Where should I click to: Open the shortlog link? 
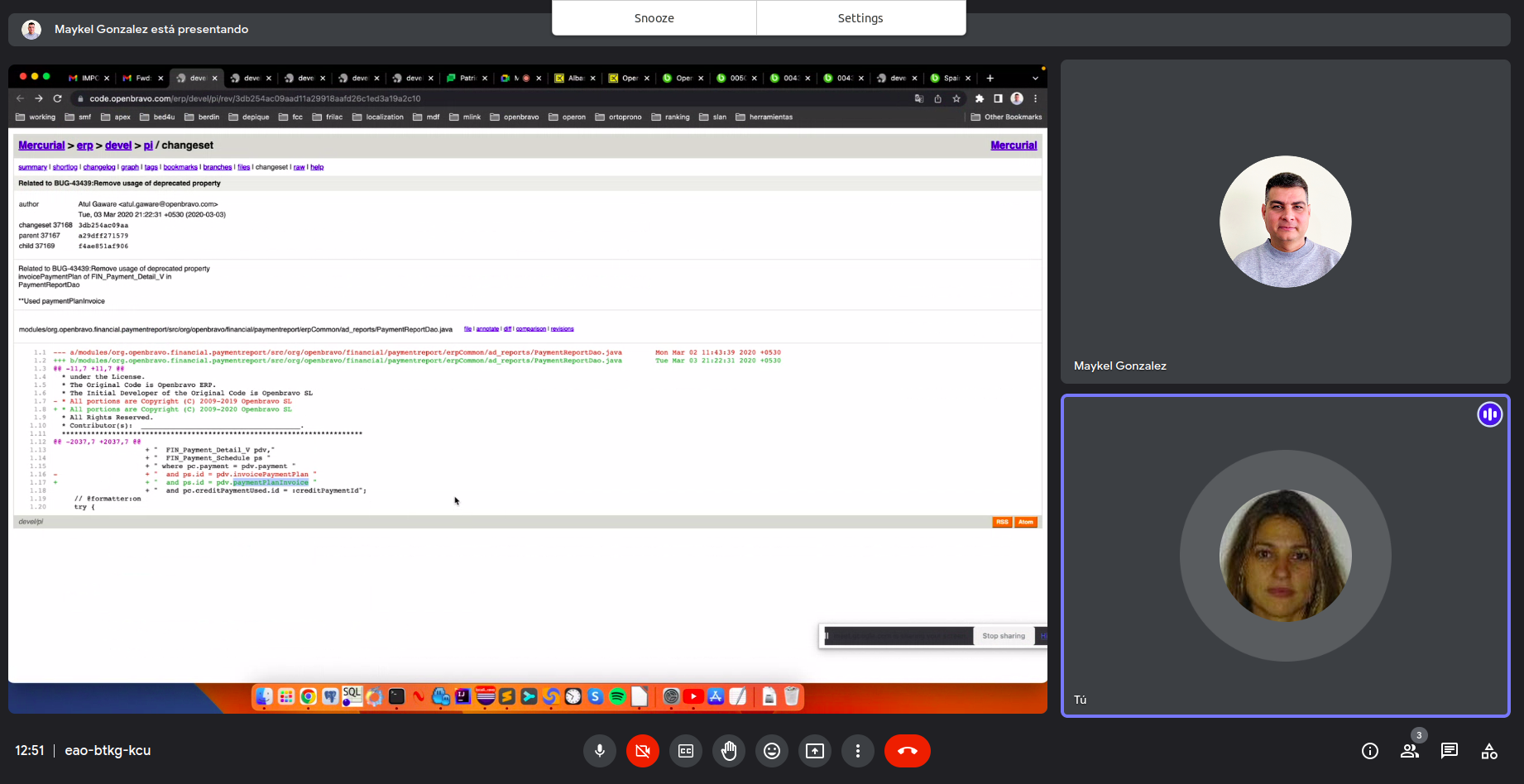pos(65,167)
